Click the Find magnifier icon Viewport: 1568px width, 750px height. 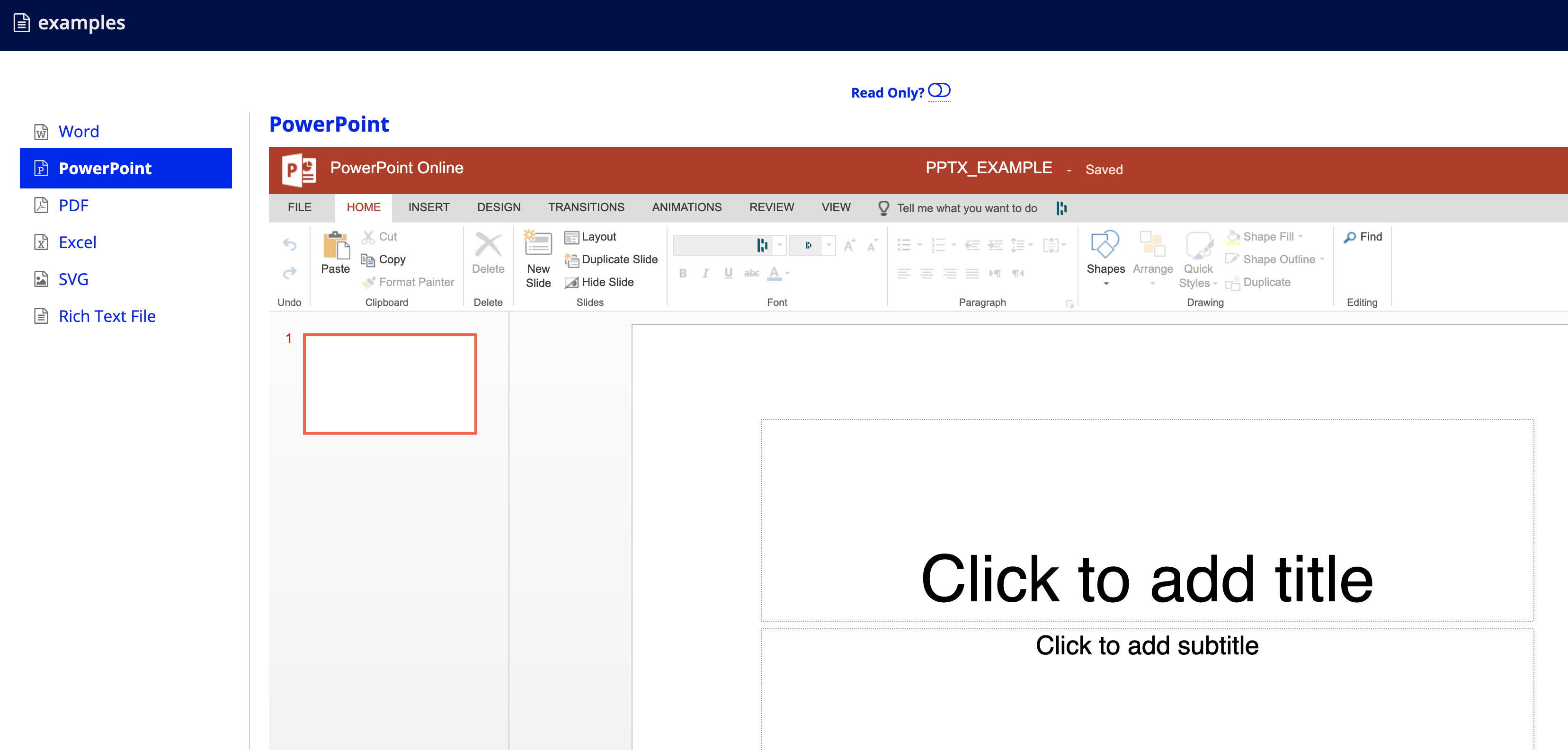coord(1349,237)
